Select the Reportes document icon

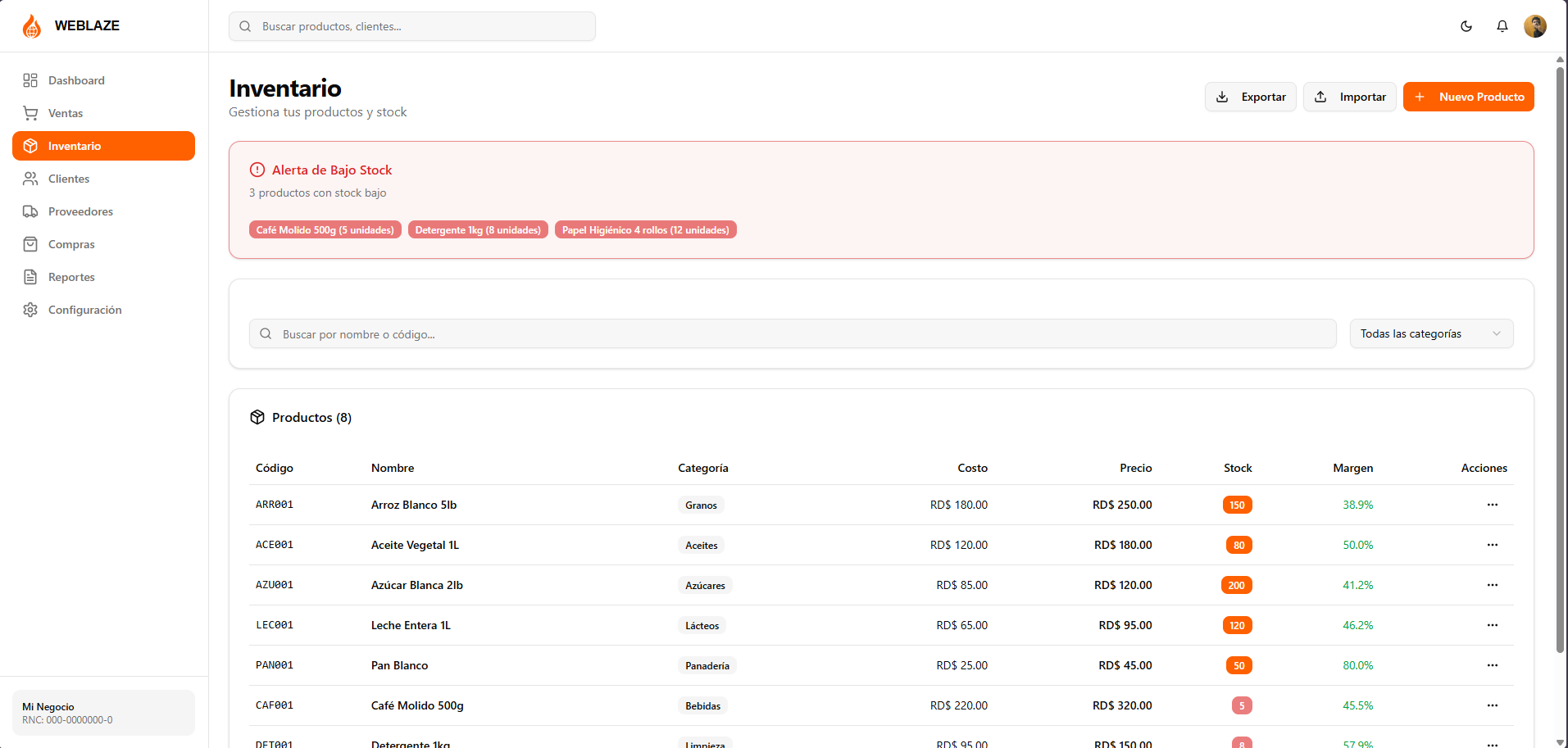point(30,277)
